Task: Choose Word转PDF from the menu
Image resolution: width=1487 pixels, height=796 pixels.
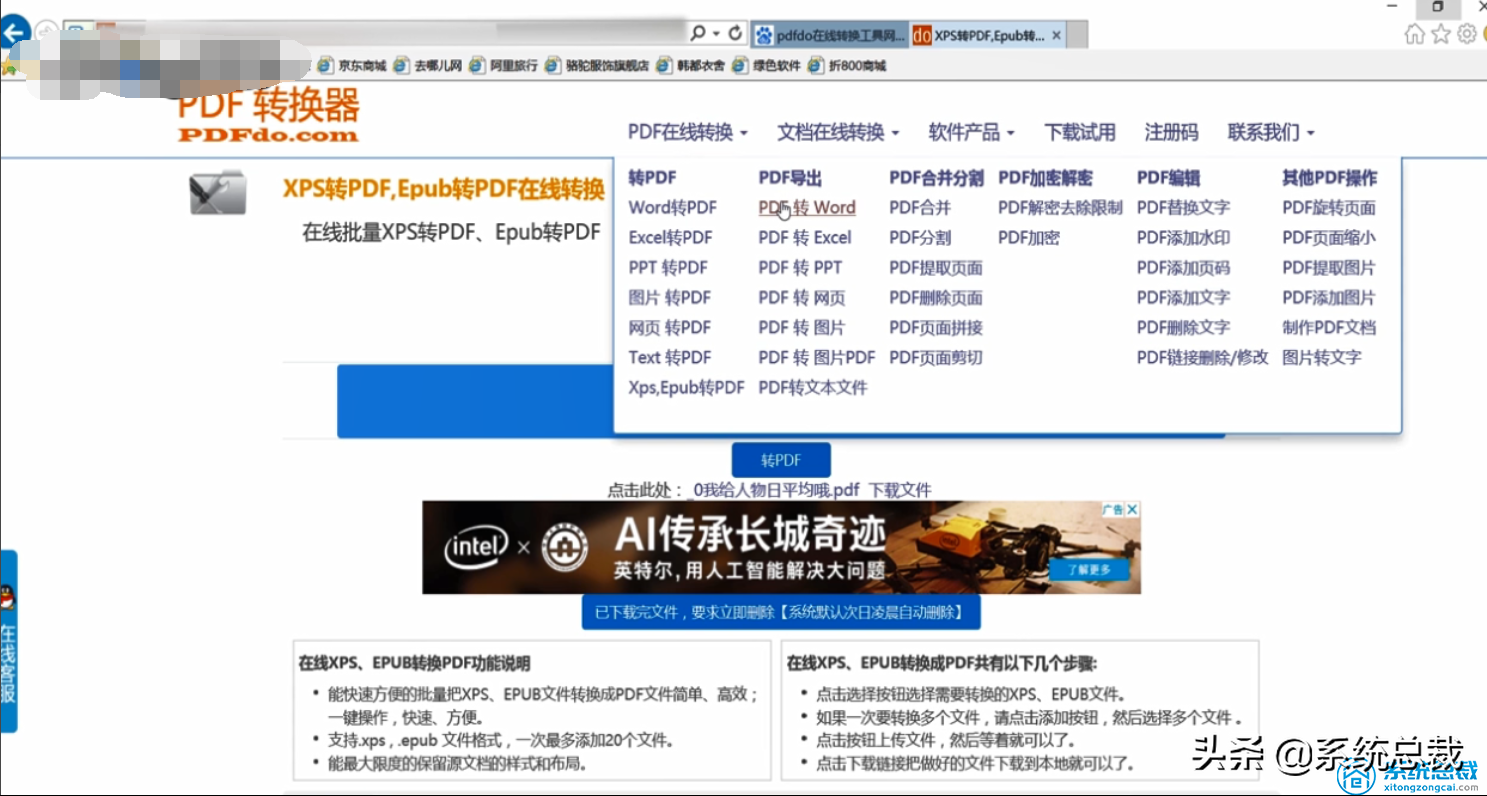Action: (673, 208)
